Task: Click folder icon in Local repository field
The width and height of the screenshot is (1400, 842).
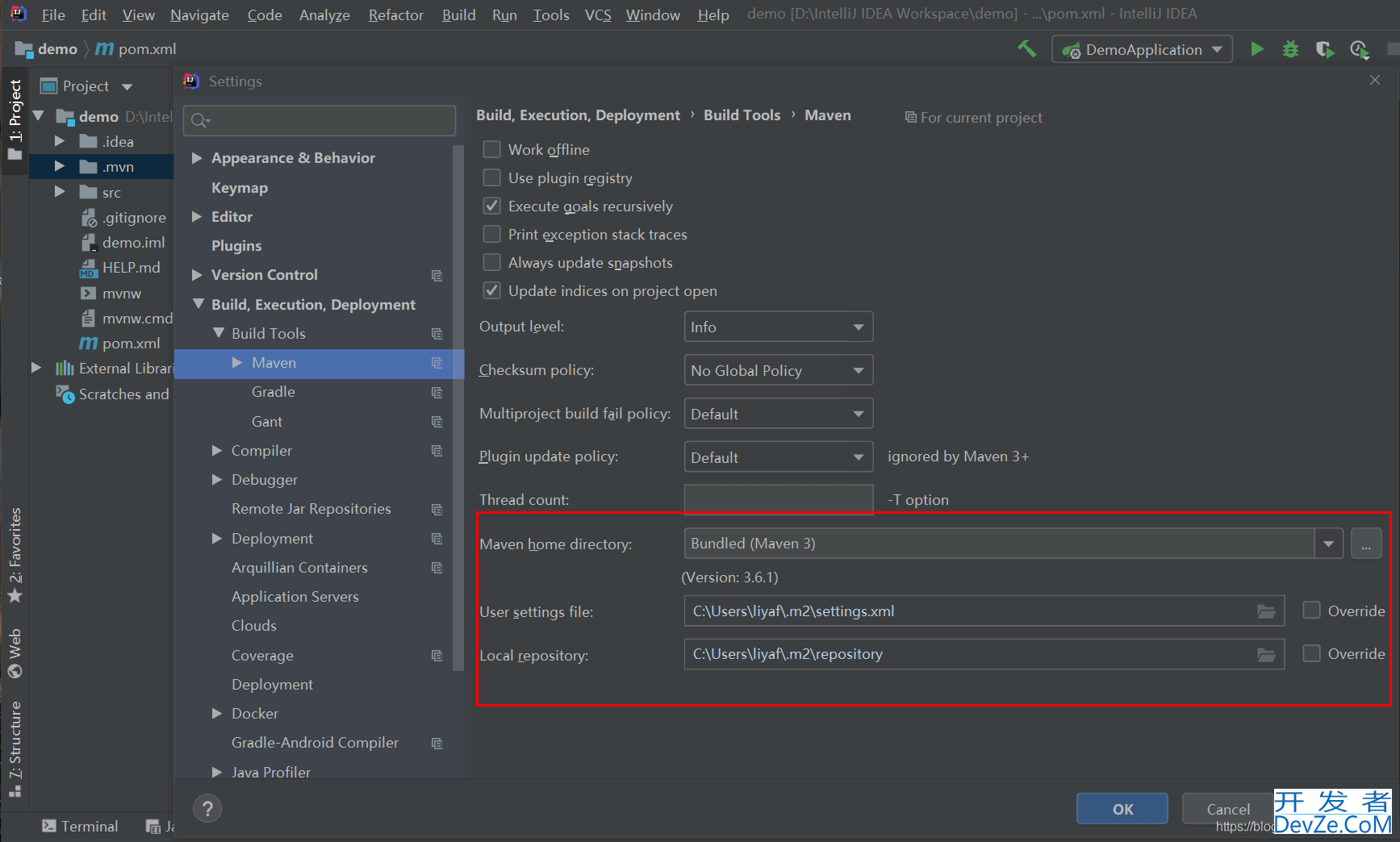Action: 1266,654
